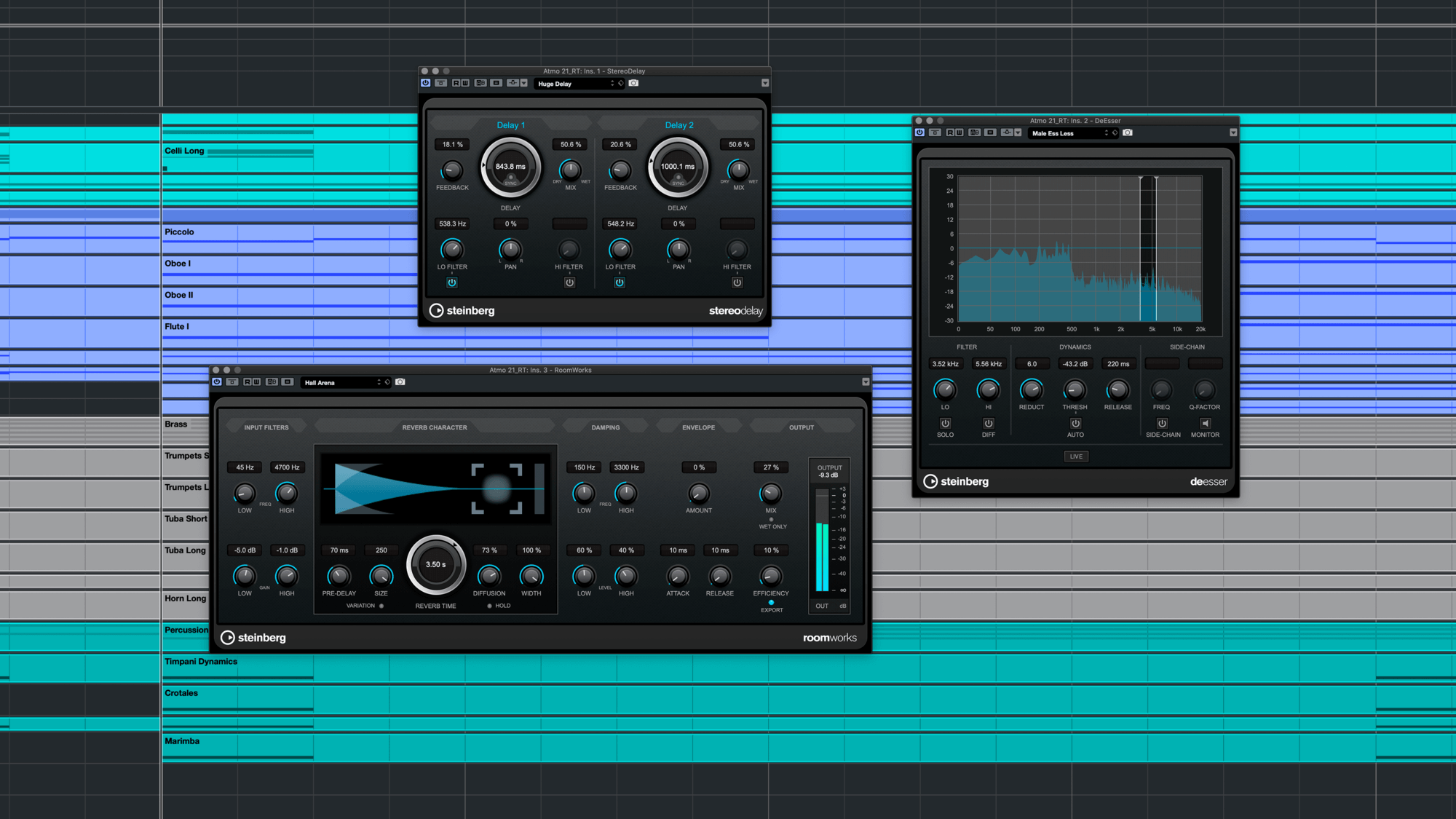Open side-chain dropdown arrow in DeEsser toolbar
The height and width of the screenshot is (819, 1456).
(1018, 132)
